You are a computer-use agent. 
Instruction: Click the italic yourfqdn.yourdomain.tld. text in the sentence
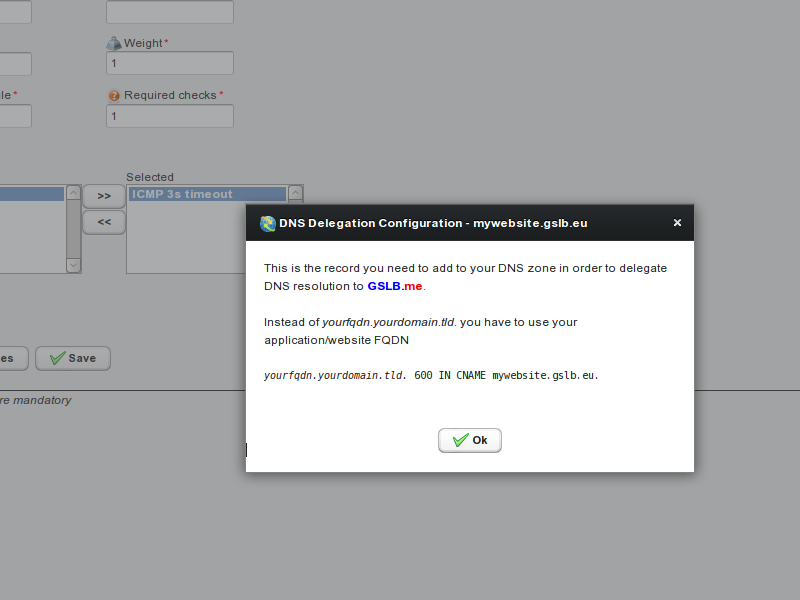click(390, 322)
